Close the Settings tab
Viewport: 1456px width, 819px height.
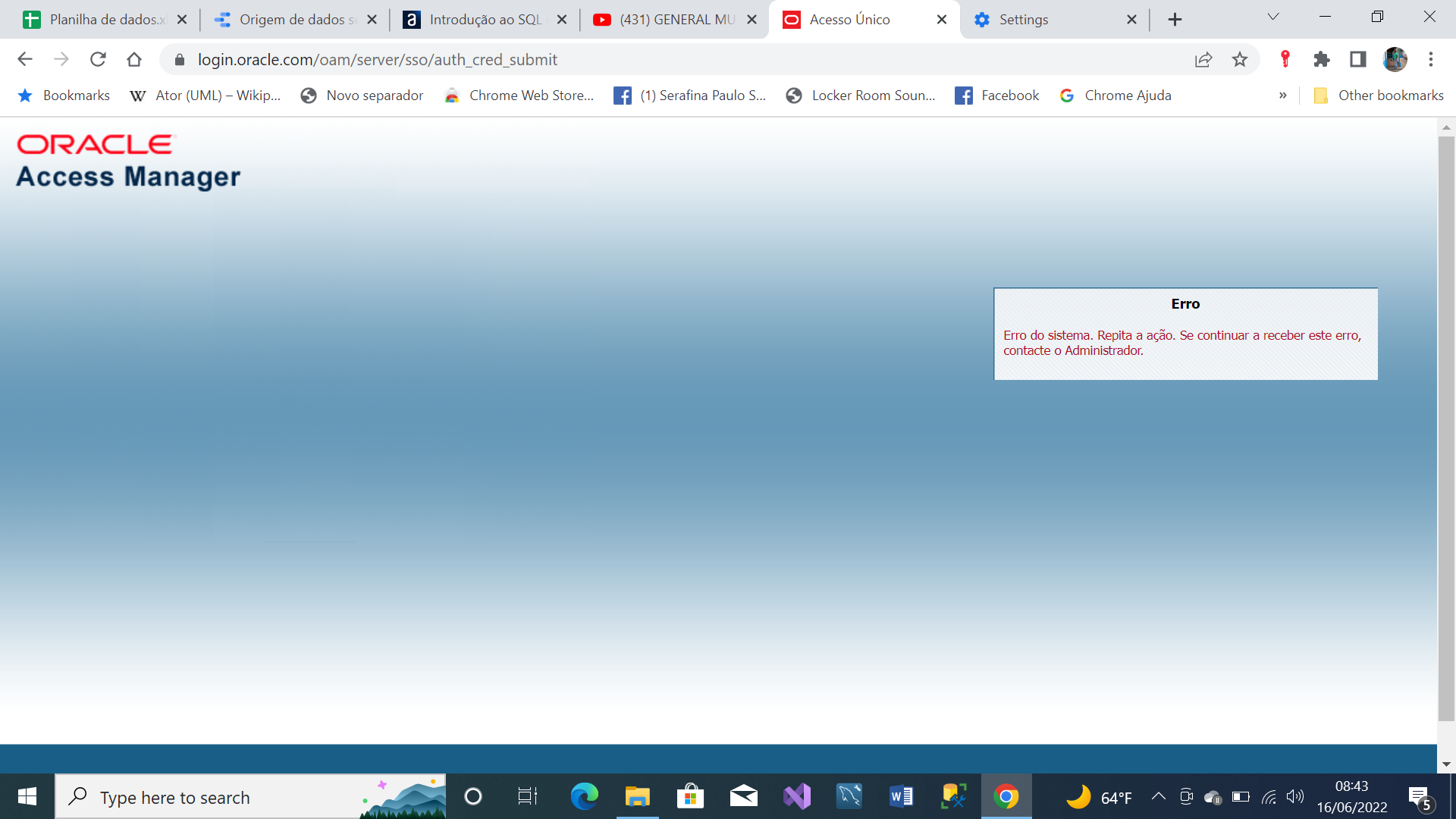pos(1132,20)
